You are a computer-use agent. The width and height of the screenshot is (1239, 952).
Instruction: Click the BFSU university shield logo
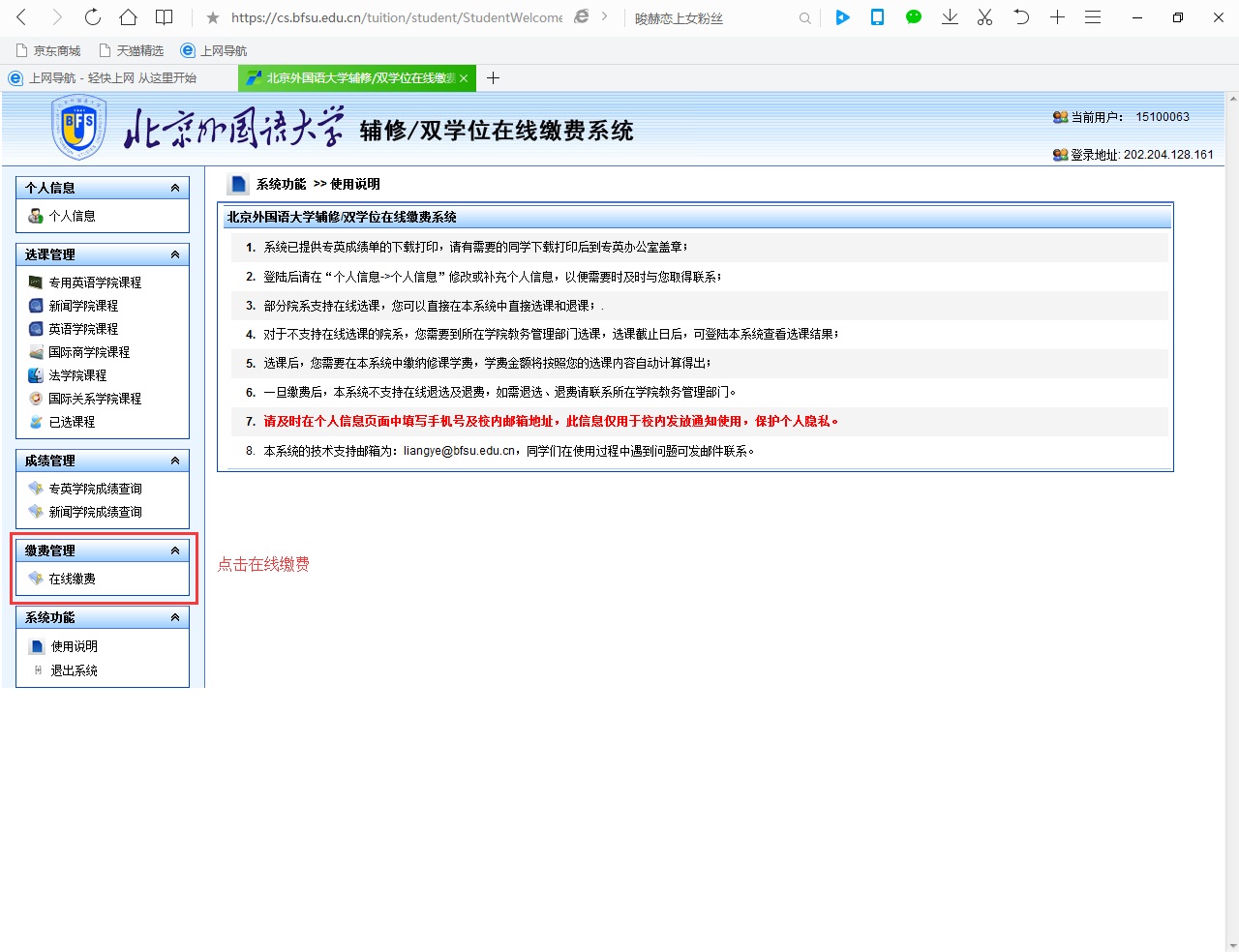click(78, 130)
